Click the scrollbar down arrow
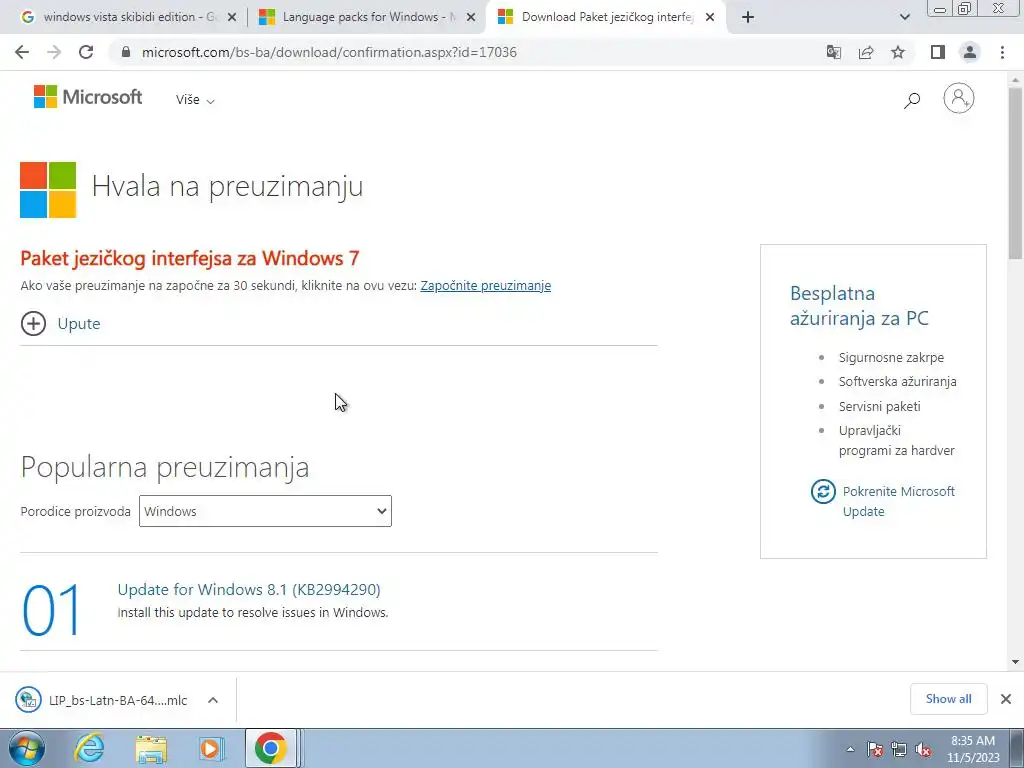Viewport: 1024px width, 768px height. 1015,662
